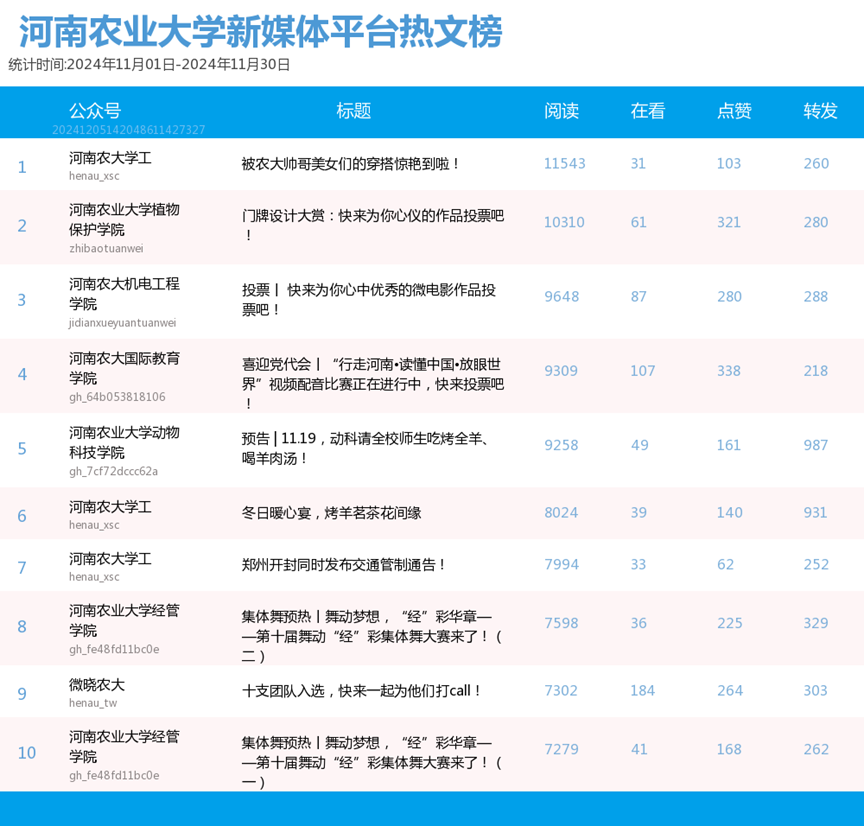Screen dimensions: 864x826
Task: Open article 被农大帅哥美女们的穿搭惊艳到啦！
Action: 350,164
